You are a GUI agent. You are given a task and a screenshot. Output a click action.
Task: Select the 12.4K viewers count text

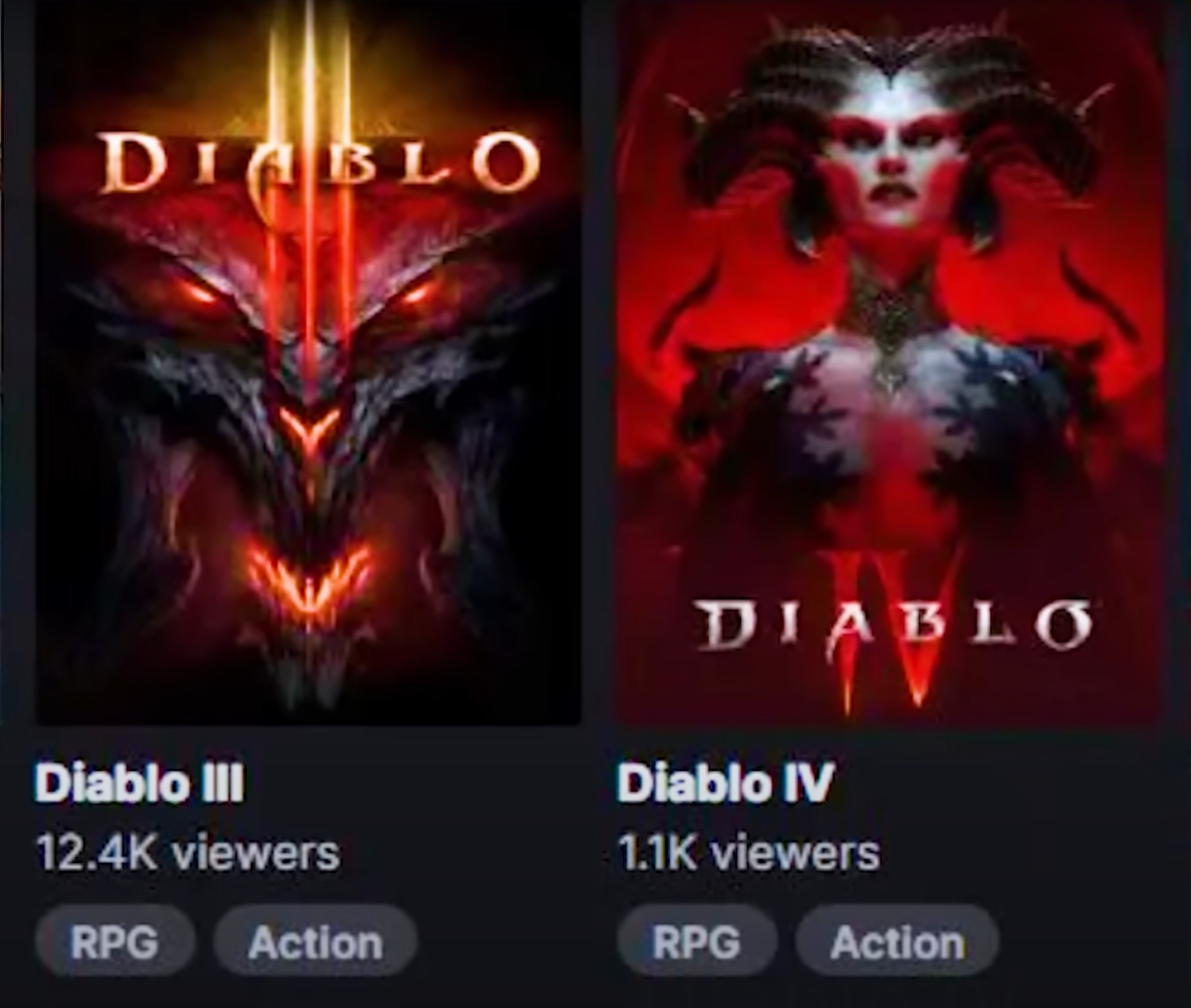(x=188, y=854)
